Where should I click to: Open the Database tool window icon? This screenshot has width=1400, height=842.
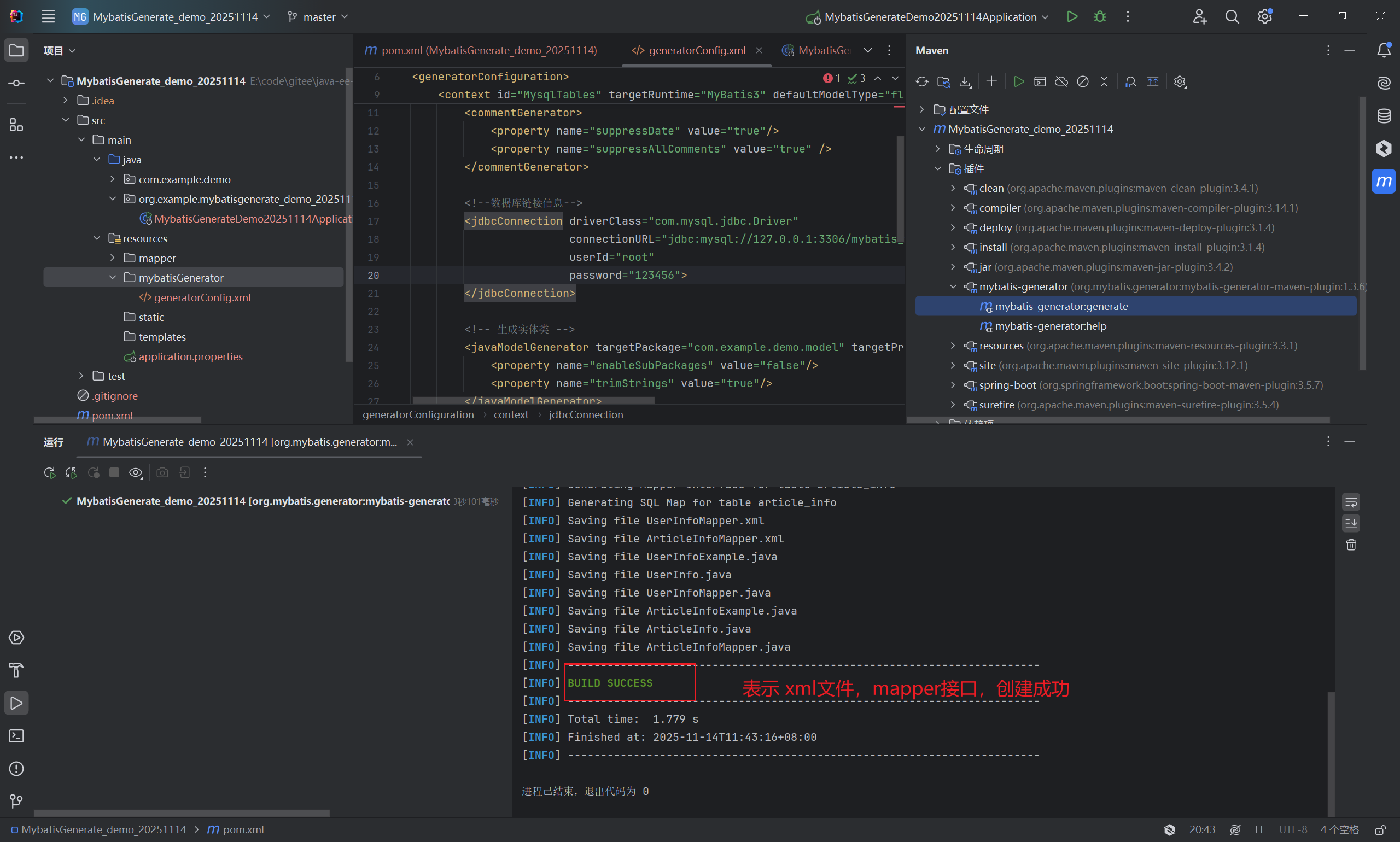1384,116
